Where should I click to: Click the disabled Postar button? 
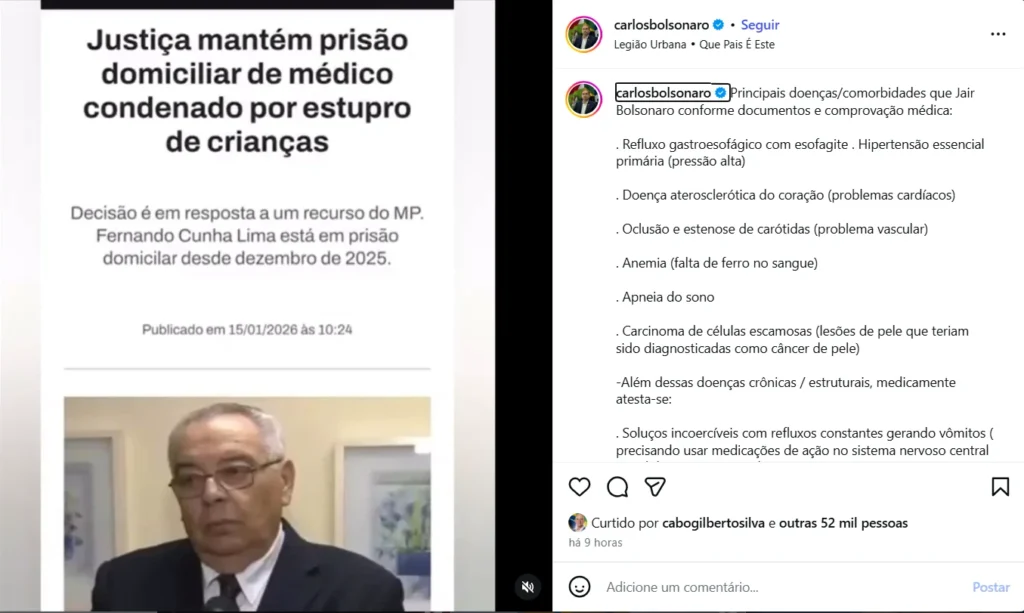tap(991, 587)
